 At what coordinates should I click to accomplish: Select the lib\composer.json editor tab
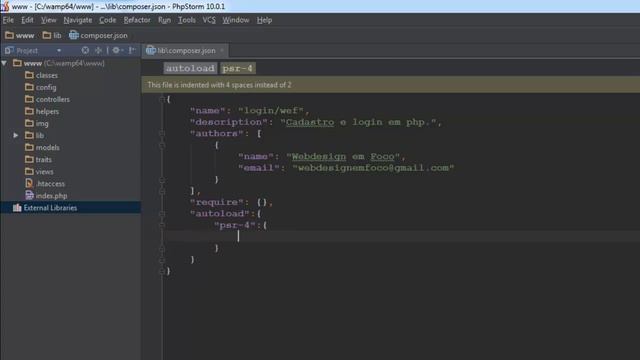pyautogui.click(x=186, y=50)
